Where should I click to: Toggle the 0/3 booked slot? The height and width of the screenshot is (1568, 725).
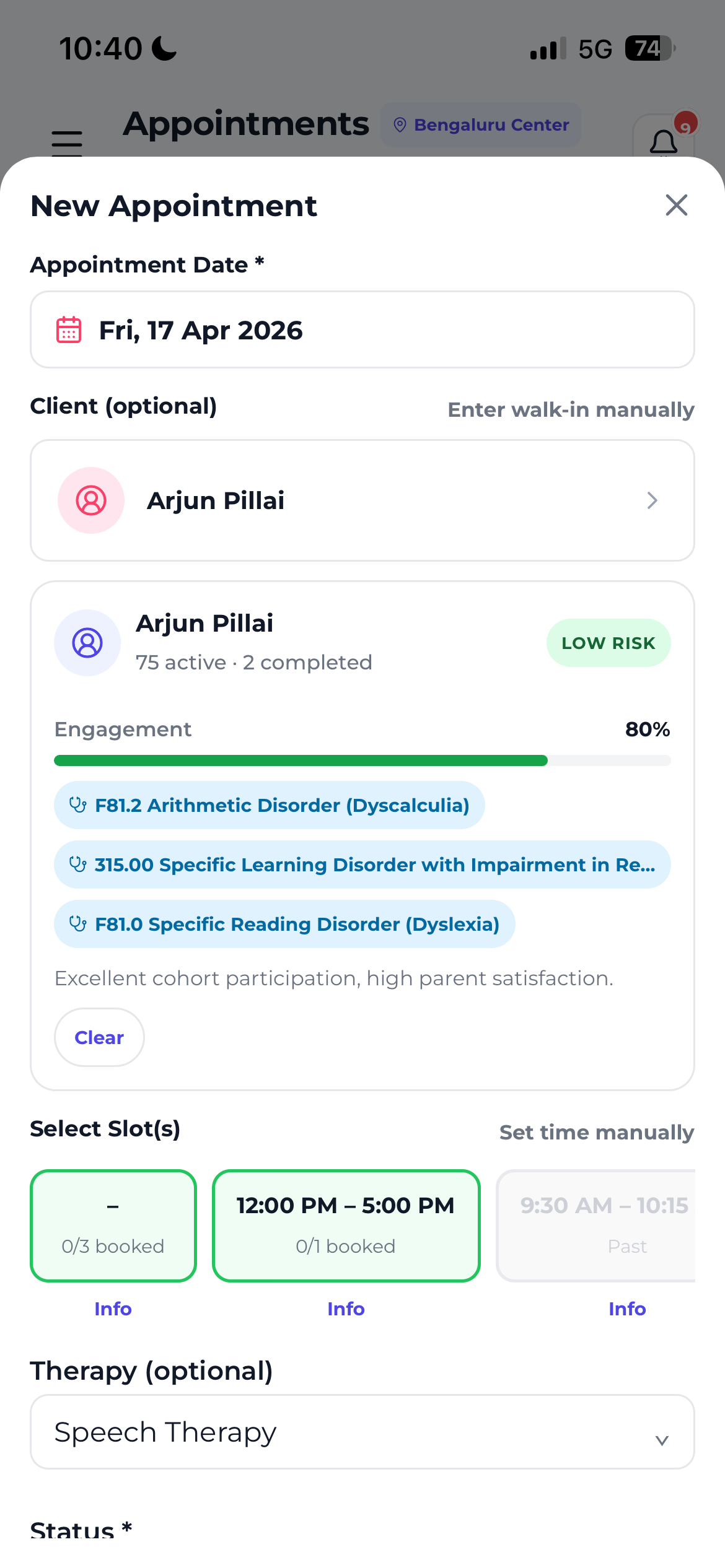[113, 1225]
